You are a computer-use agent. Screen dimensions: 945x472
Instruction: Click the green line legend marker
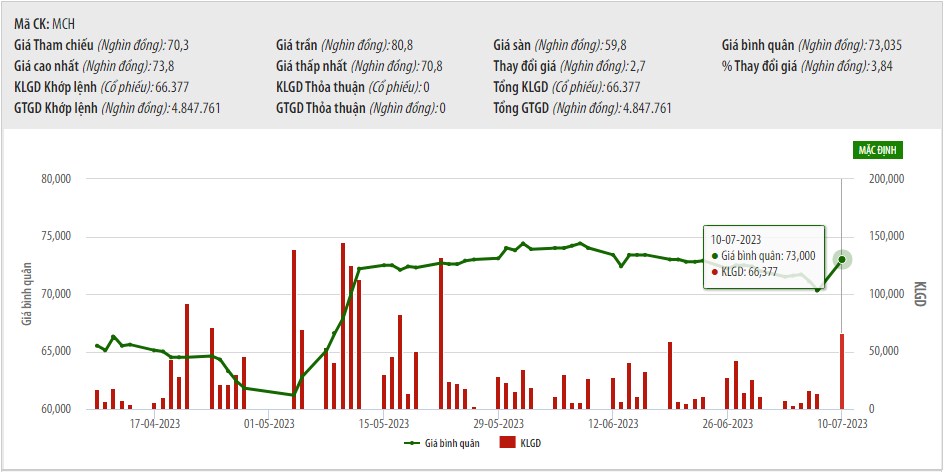(x=412, y=442)
